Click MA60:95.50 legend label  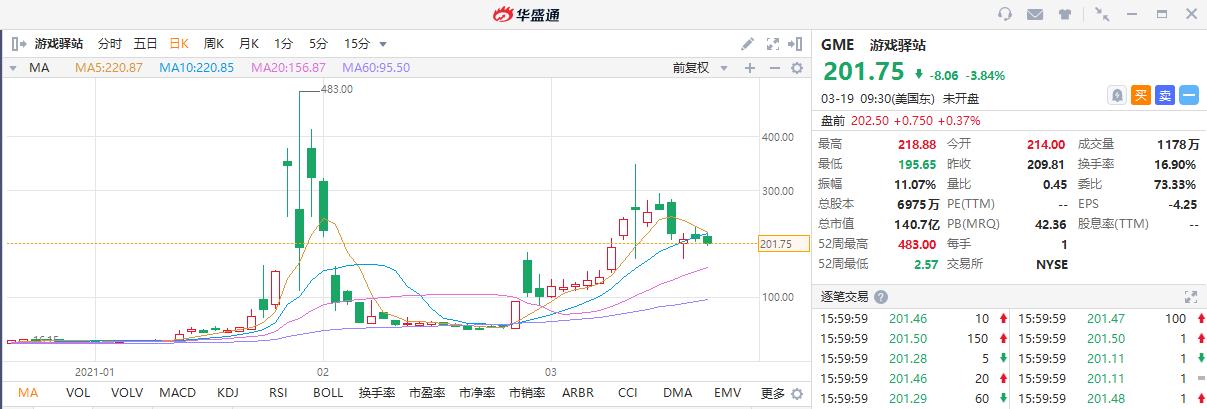click(376, 68)
